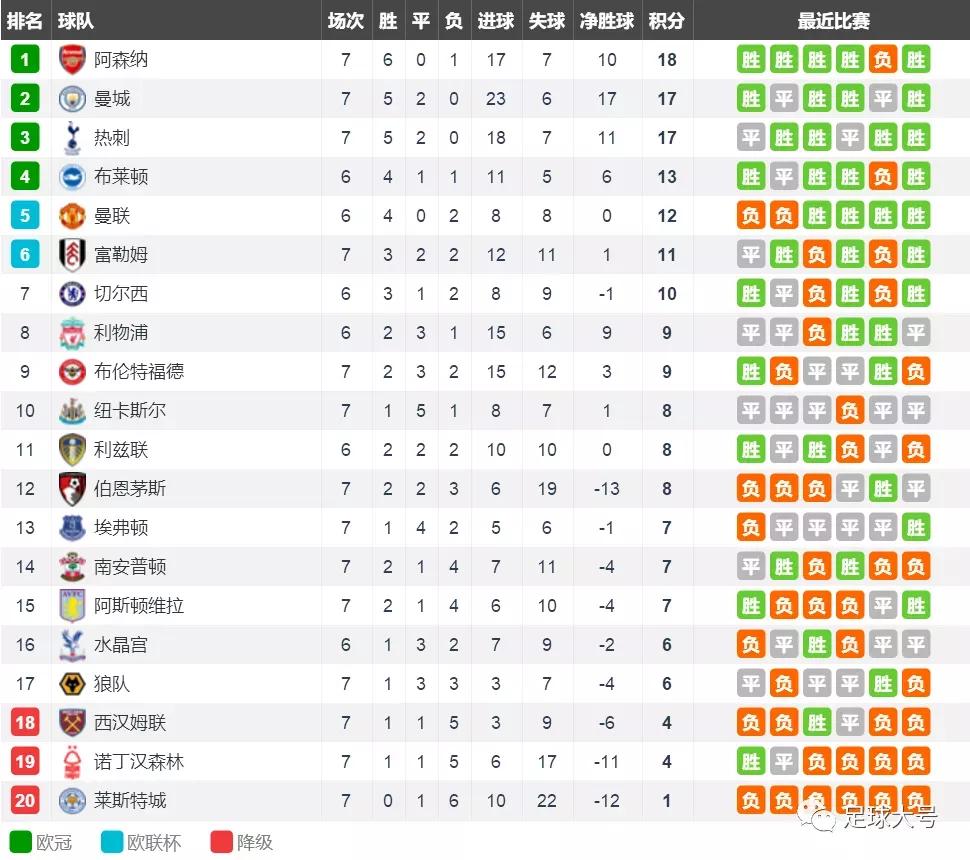Click the Everton club crest icon
Screen dimensions: 970x860
coord(73,528)
